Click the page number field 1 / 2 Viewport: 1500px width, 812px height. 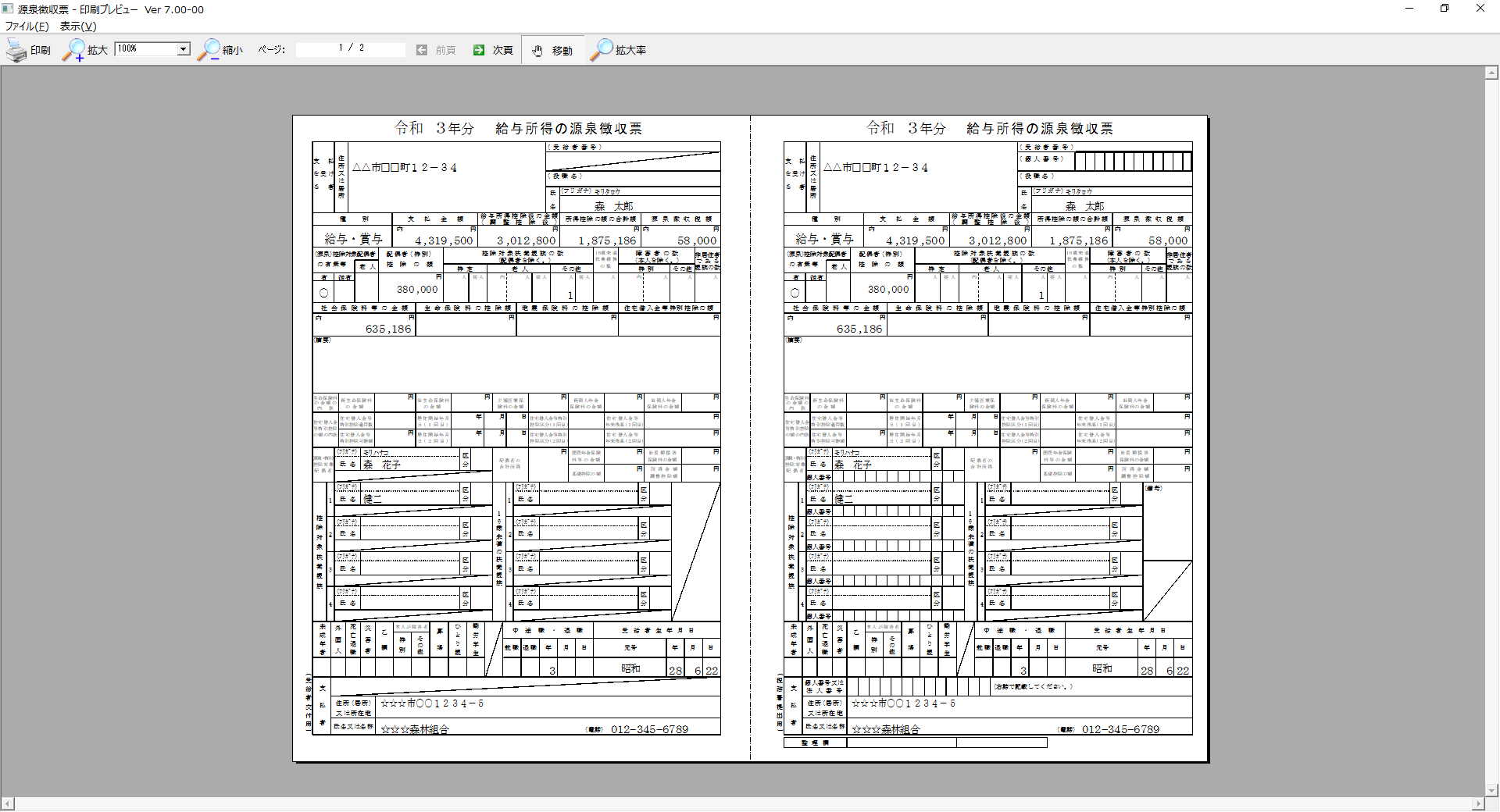click(351, 48)
